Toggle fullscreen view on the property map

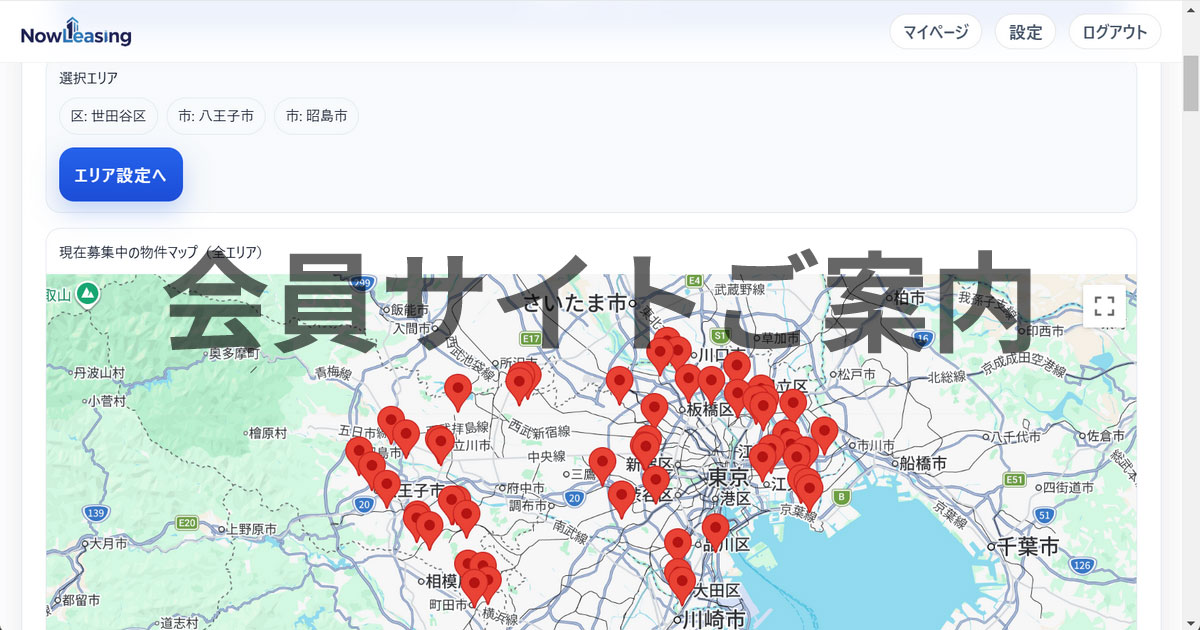(1104, 305)
